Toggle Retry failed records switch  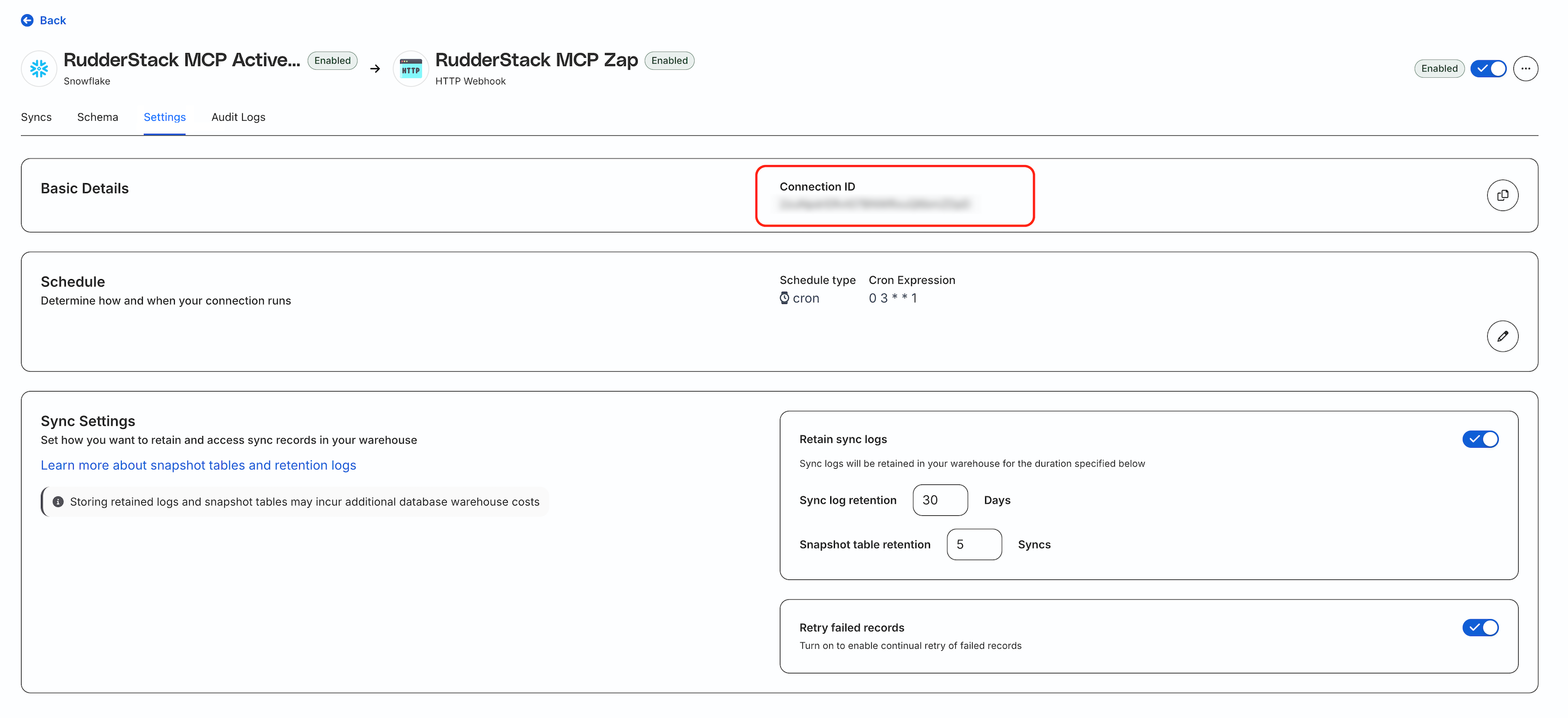pos(1480,627)
